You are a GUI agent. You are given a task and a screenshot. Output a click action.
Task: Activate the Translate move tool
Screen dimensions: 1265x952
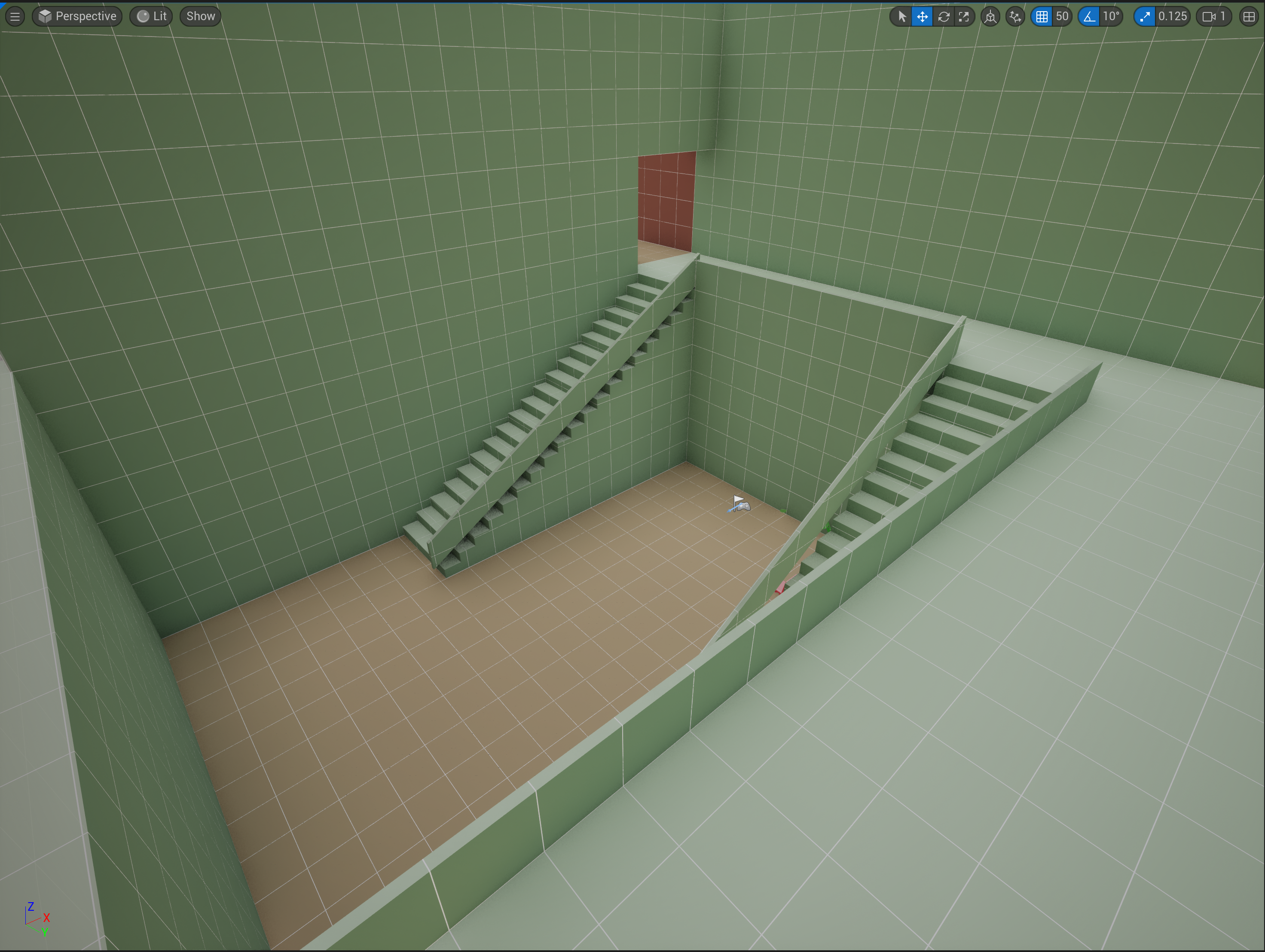[923, 17]
